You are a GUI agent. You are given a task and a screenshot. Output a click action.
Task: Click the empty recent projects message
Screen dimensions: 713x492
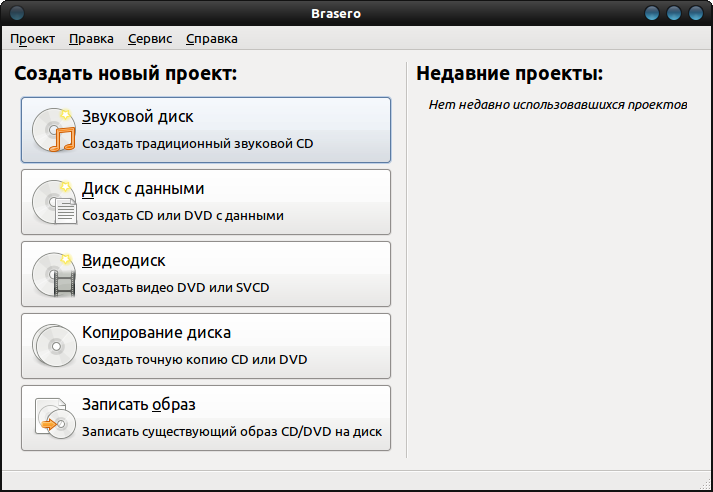point(558,105)
